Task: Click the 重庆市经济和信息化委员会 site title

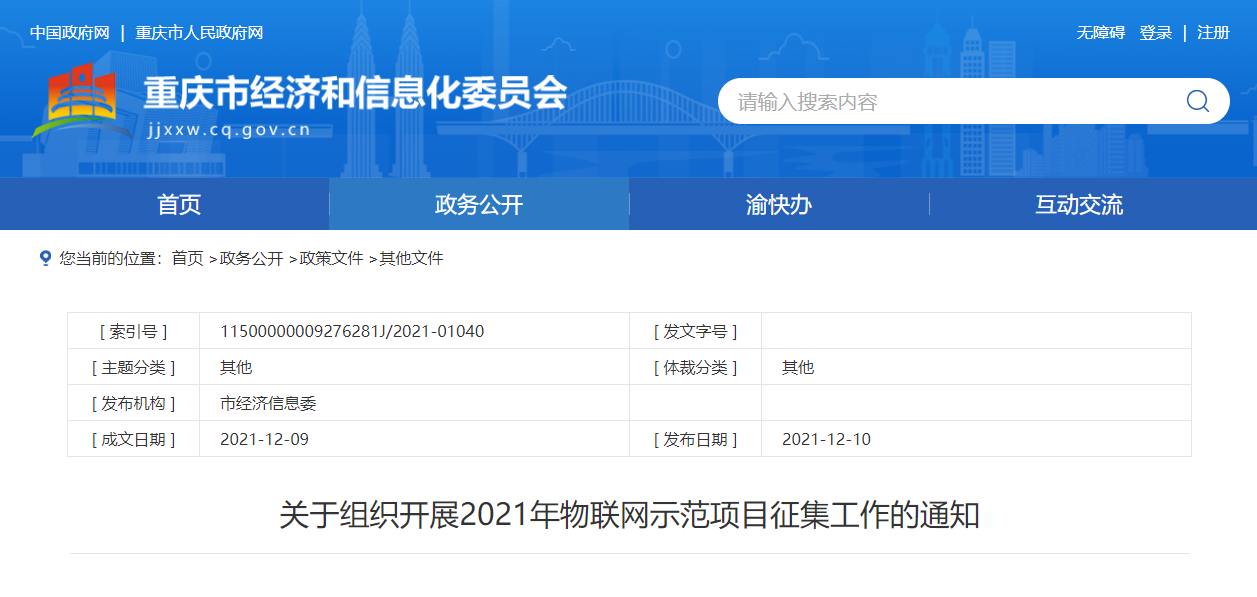Action: tap(355, 94)
